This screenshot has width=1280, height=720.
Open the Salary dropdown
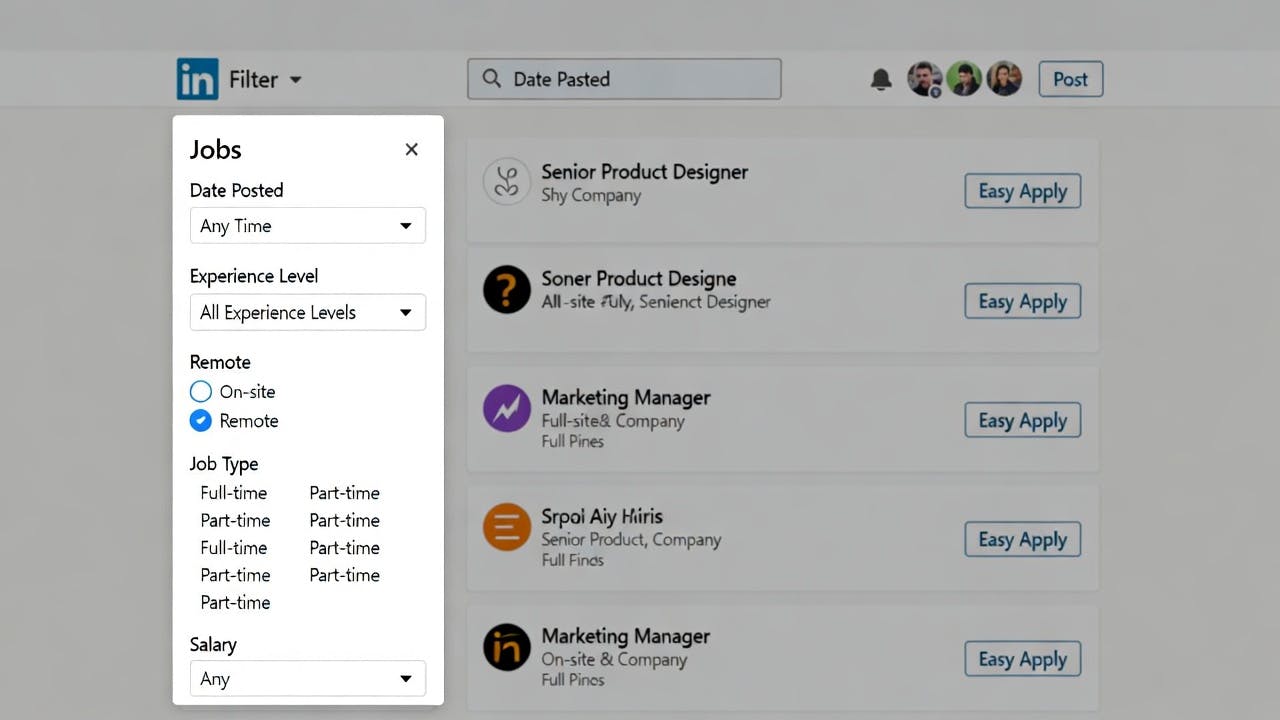[307, 678]
